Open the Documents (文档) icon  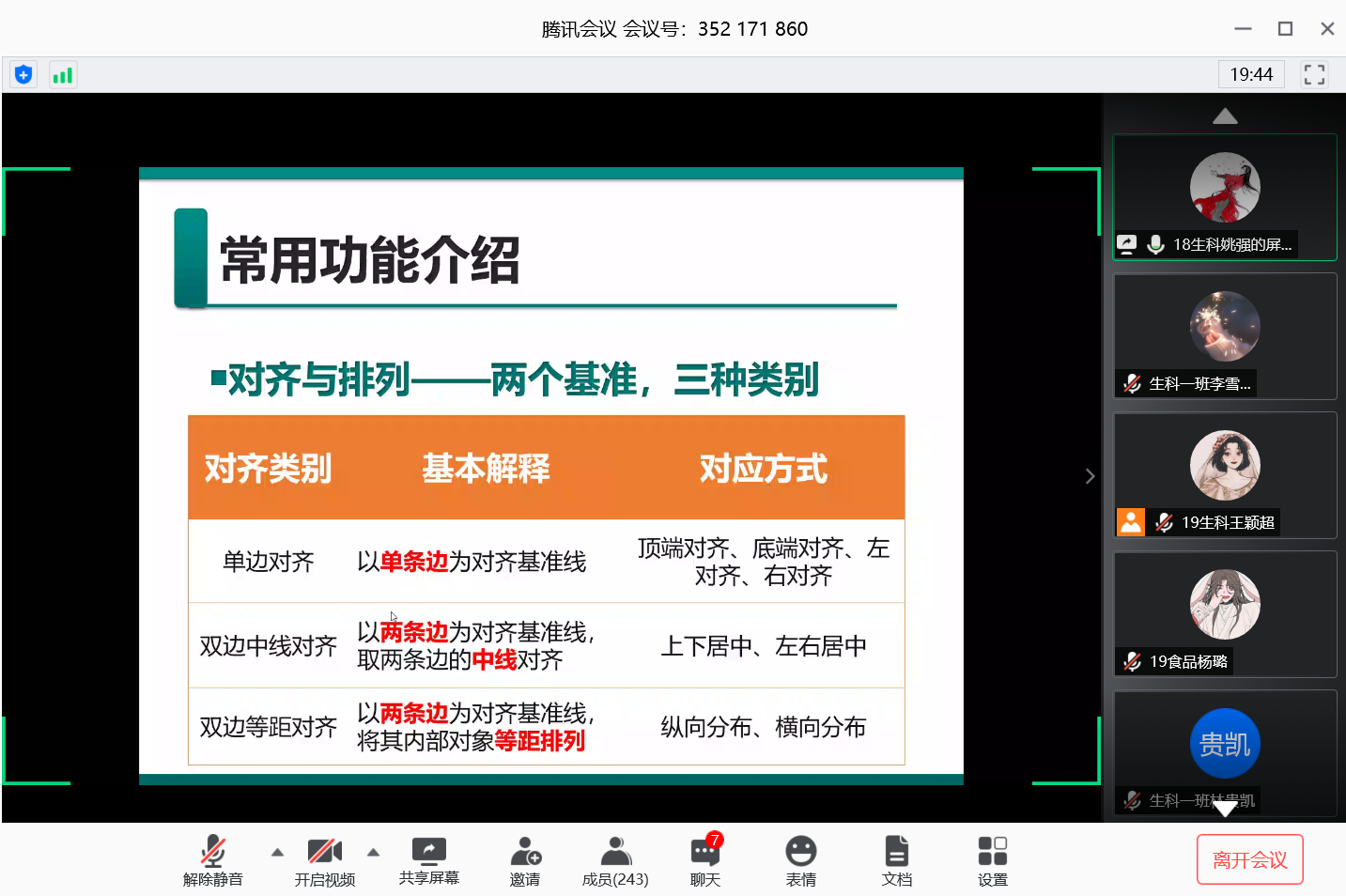(897, 860)
